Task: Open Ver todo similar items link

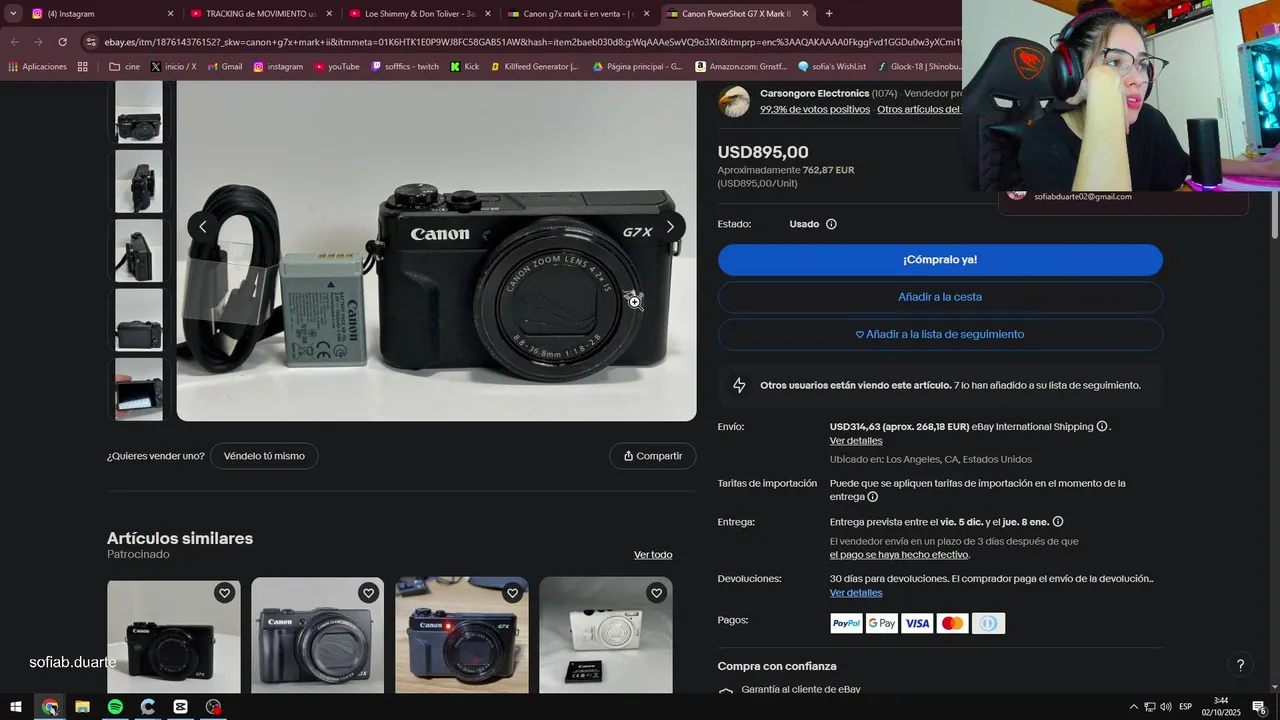Action: (x=653, y=555)
